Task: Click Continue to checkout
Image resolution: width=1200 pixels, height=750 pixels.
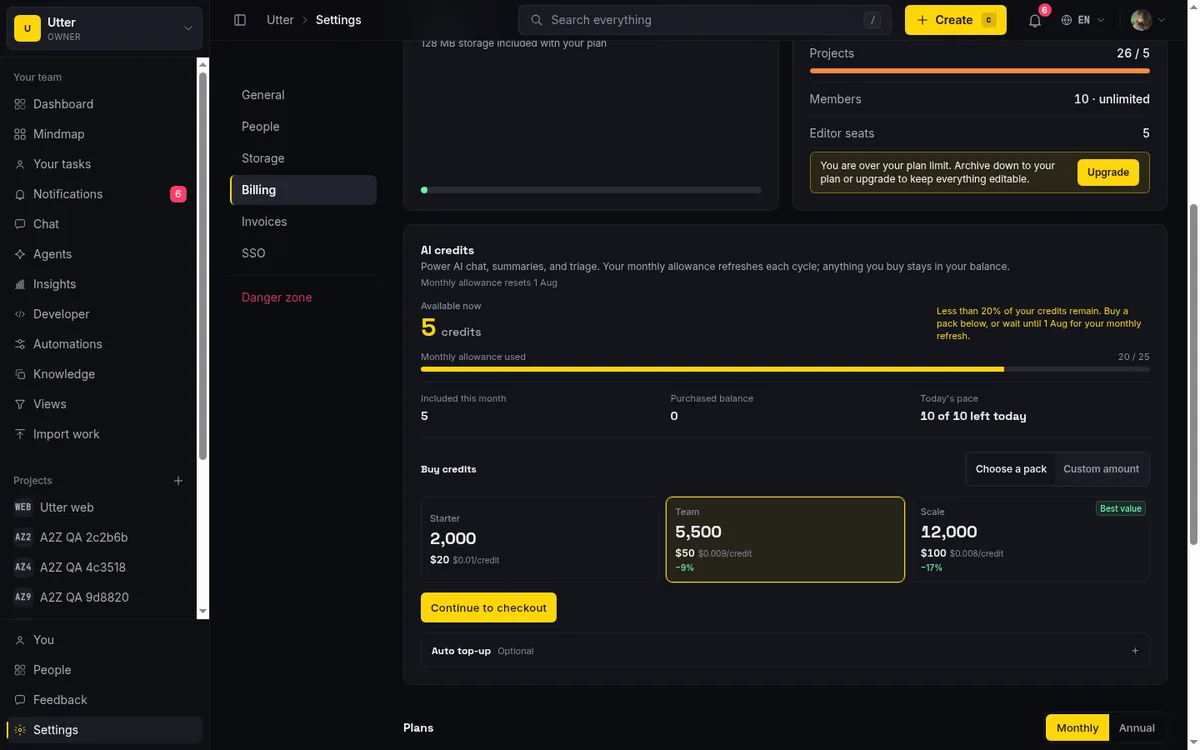Action: [x=488, y=608]
